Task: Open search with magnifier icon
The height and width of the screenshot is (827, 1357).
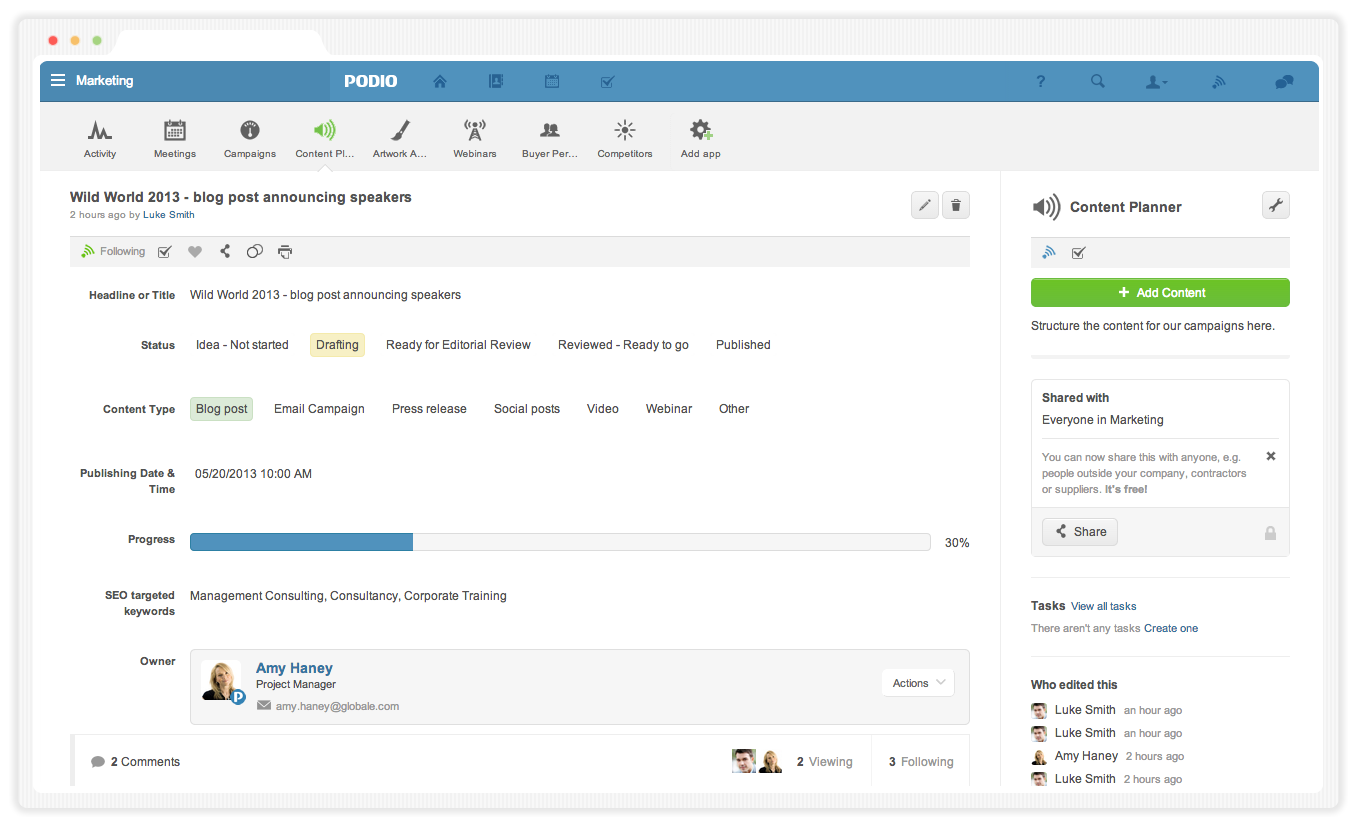Action: point(1097,82)
